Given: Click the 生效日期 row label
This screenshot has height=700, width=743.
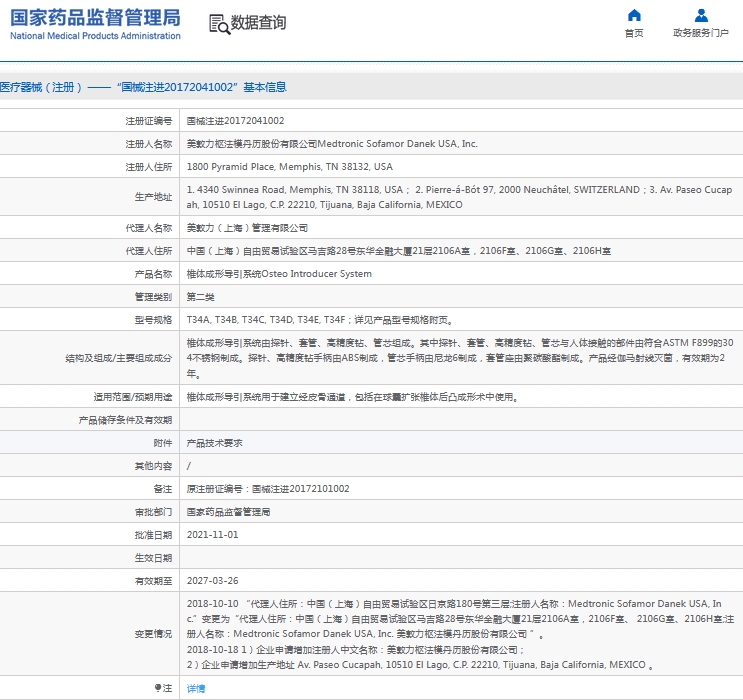Looking at the screenshot, I should 153,558.
